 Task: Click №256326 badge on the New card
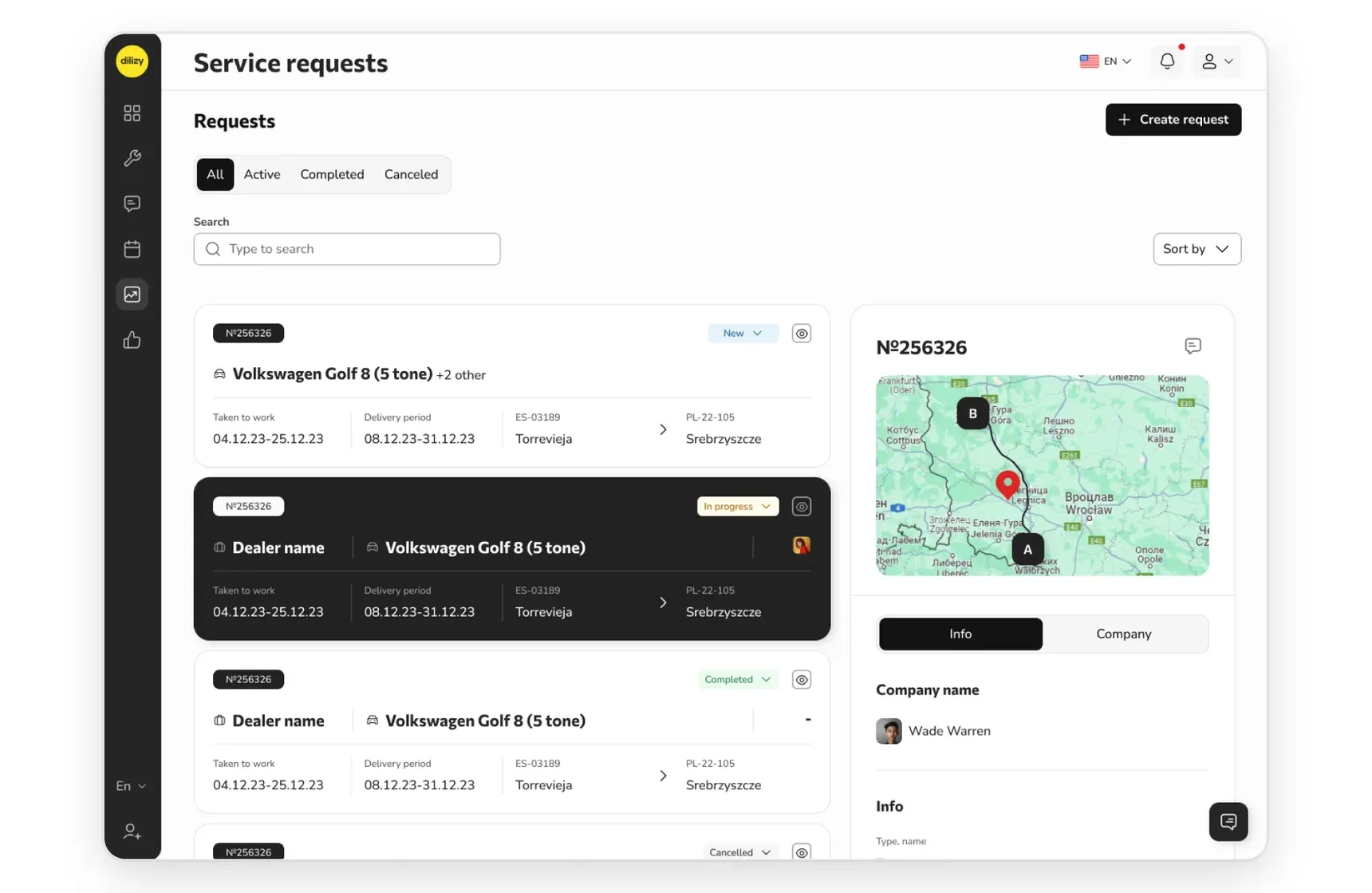(x=248, y=333)
